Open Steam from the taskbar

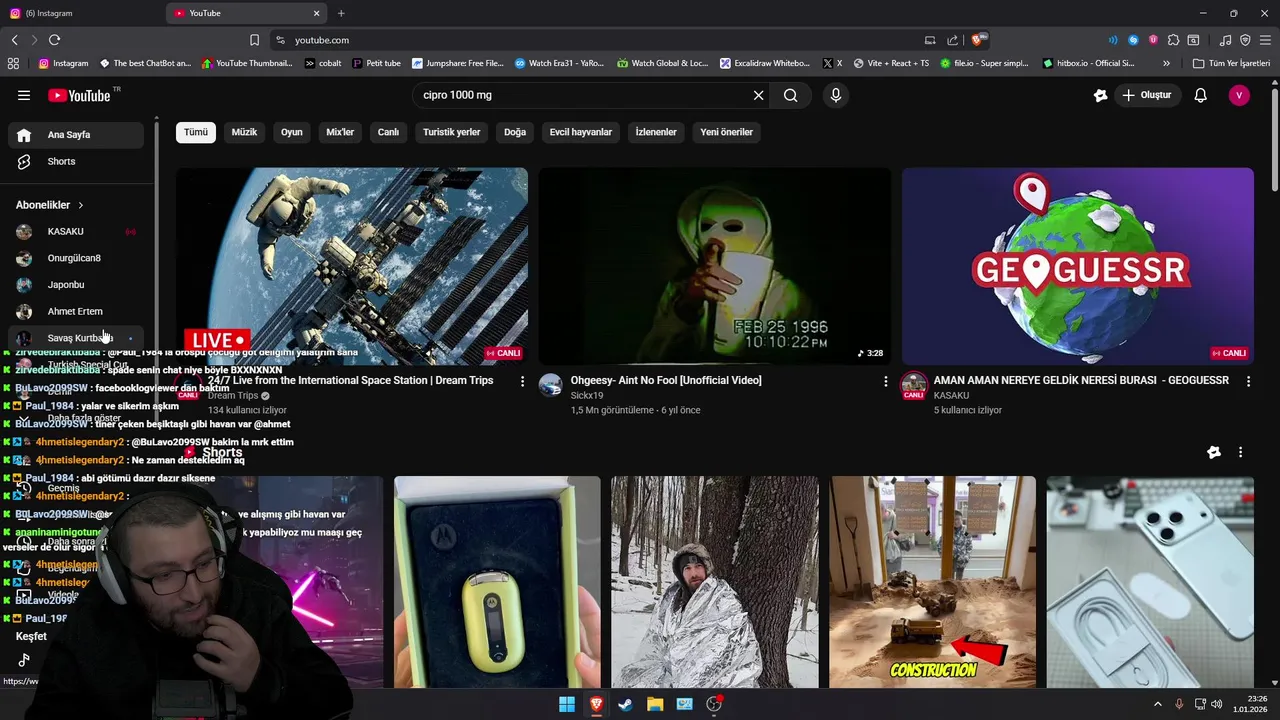click(x=625, y=704)
